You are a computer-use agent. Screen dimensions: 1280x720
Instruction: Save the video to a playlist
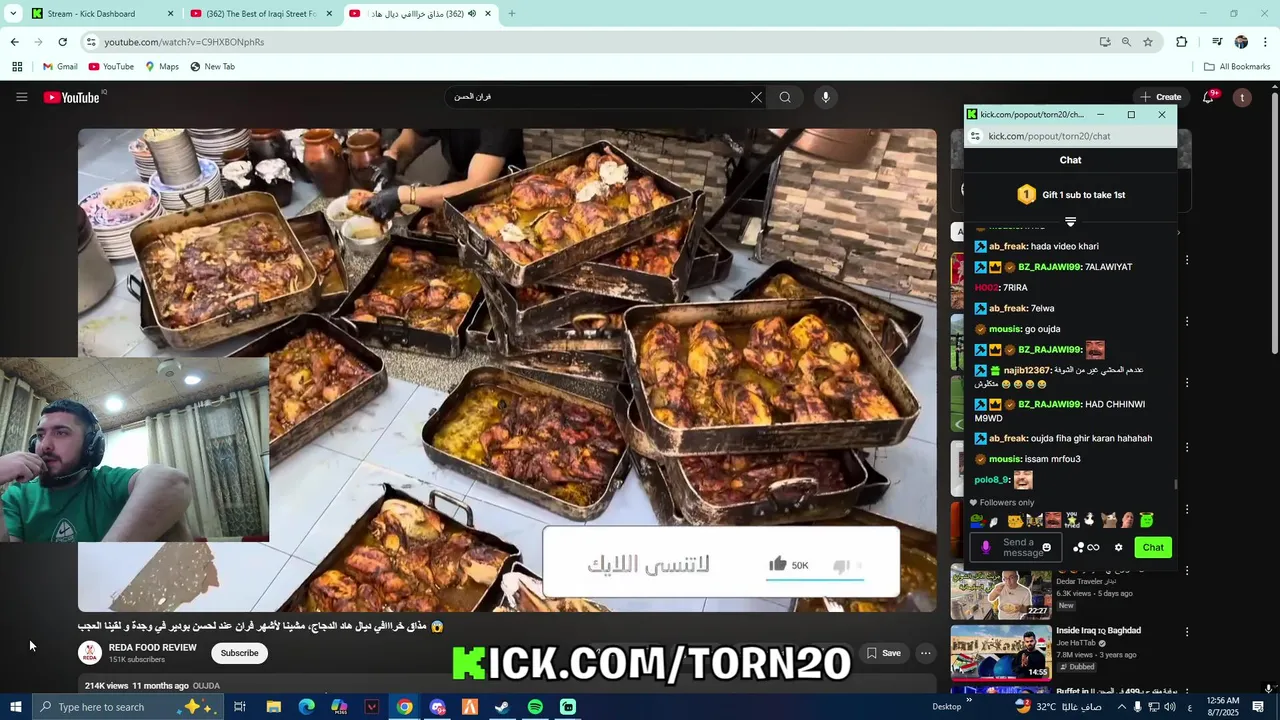[x=883, y=653]
